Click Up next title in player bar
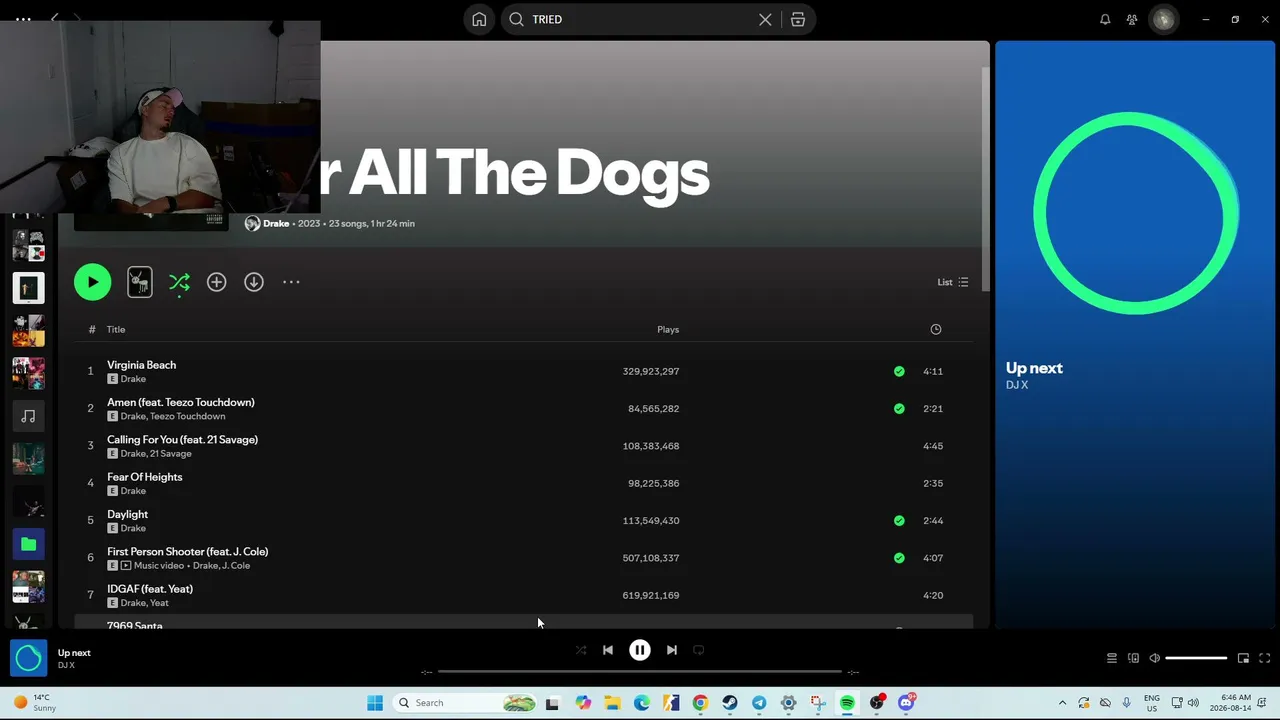 point(74,653)
